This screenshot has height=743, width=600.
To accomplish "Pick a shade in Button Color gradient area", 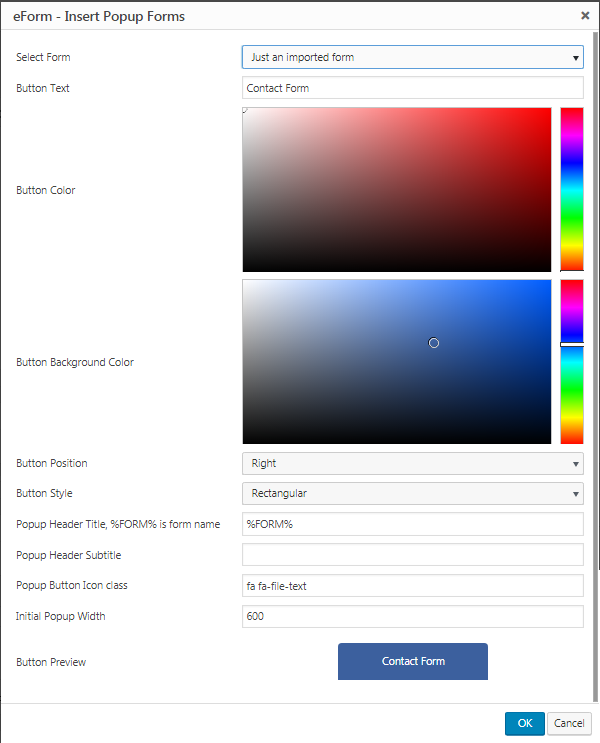I will (397, 190).
